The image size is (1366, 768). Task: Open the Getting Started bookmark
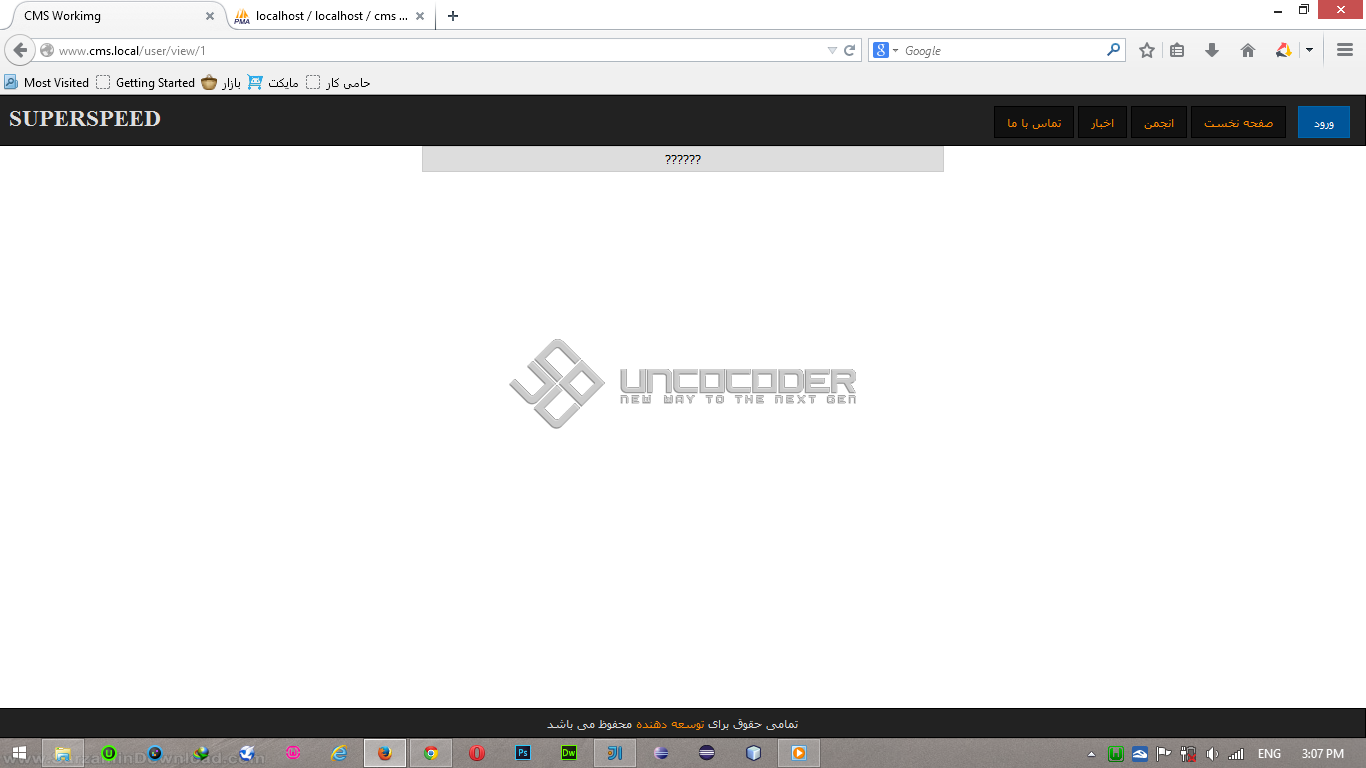[x=146, y=83]
